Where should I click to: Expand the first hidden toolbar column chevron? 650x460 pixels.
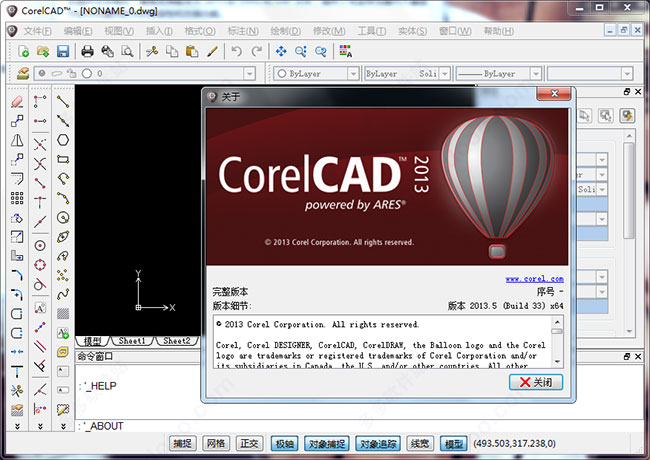point(17,426)
